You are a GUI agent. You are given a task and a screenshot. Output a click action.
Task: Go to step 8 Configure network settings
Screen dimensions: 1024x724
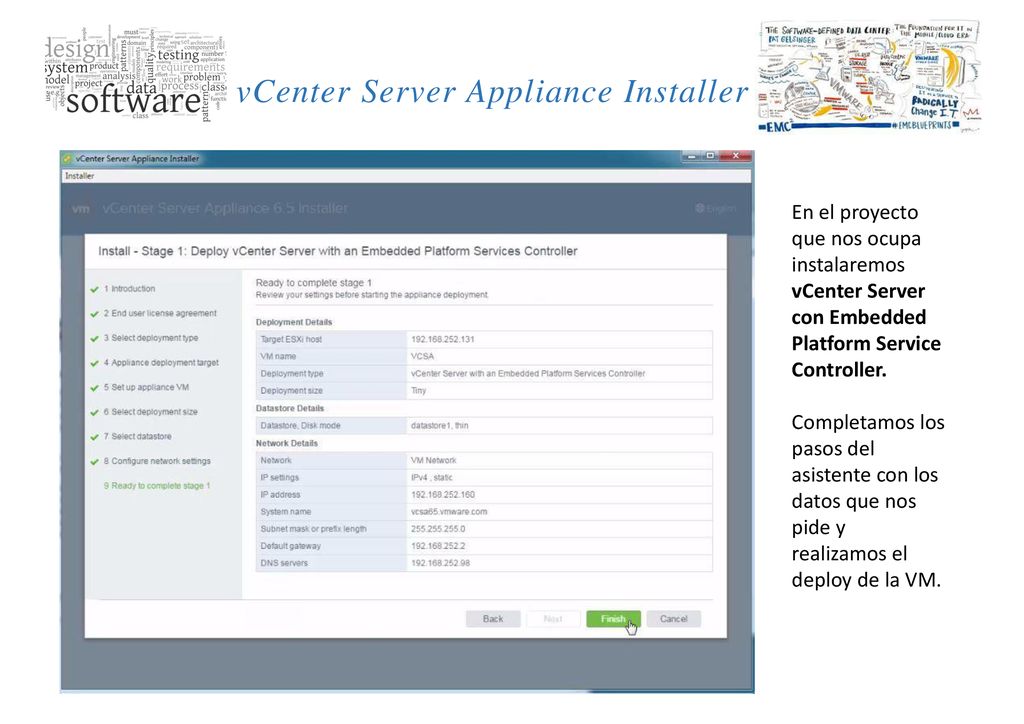coord(157,461)
